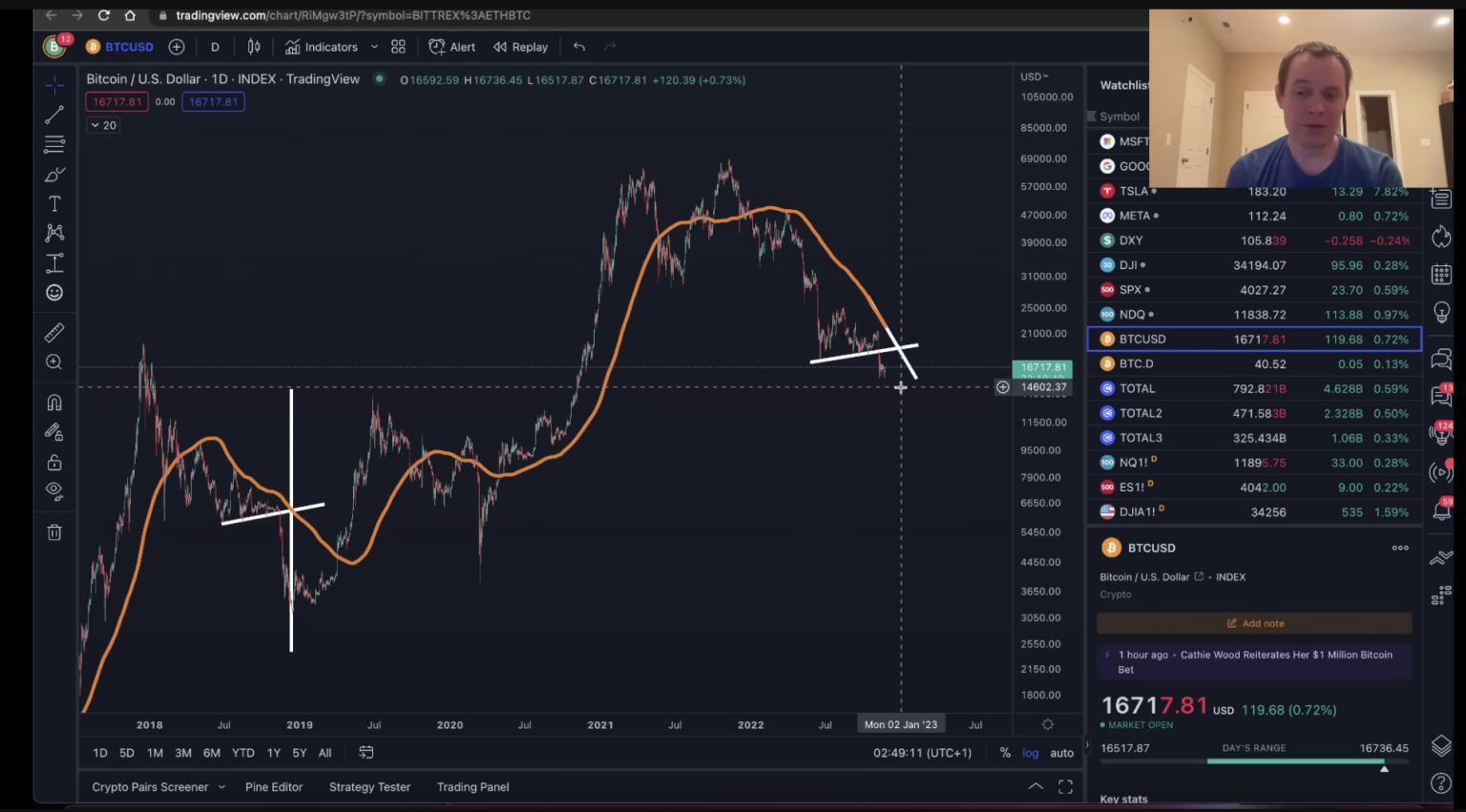Change the D timeframe interval
This screenshot has width=1466, height=812.
[215, 47]
